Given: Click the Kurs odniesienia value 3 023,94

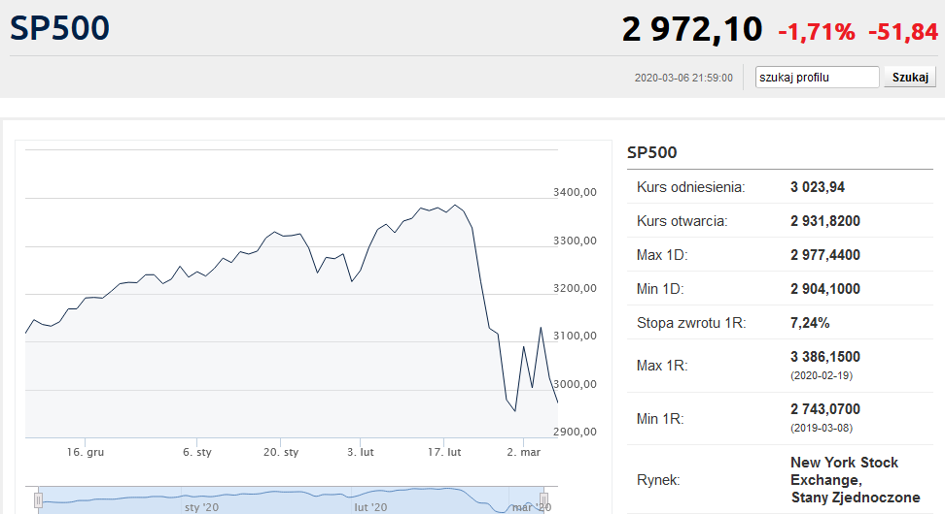Looking at the screenshot, I should pos(817,187).
